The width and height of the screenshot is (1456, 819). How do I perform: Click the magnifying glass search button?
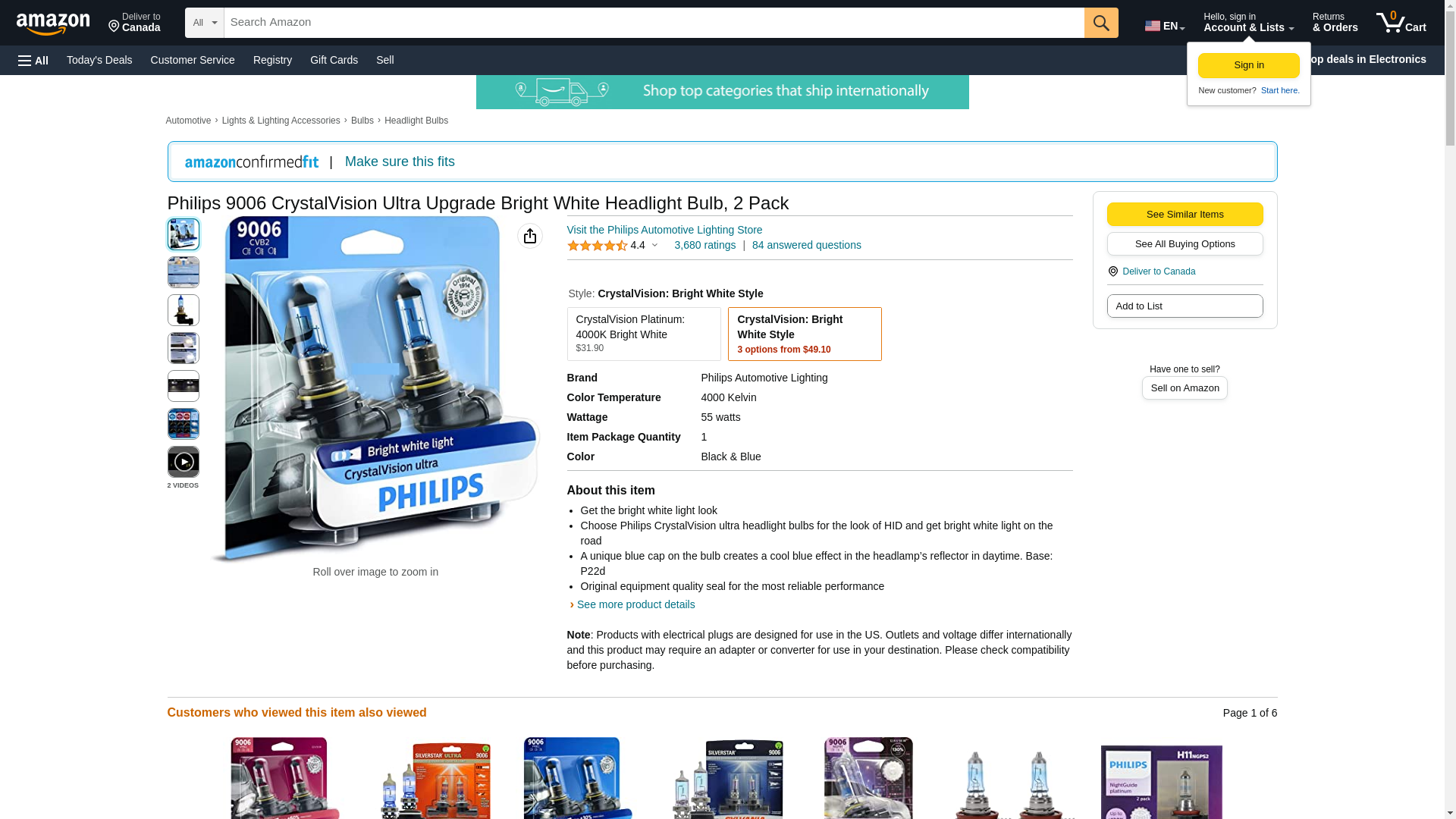click(x=1101, y=23)
